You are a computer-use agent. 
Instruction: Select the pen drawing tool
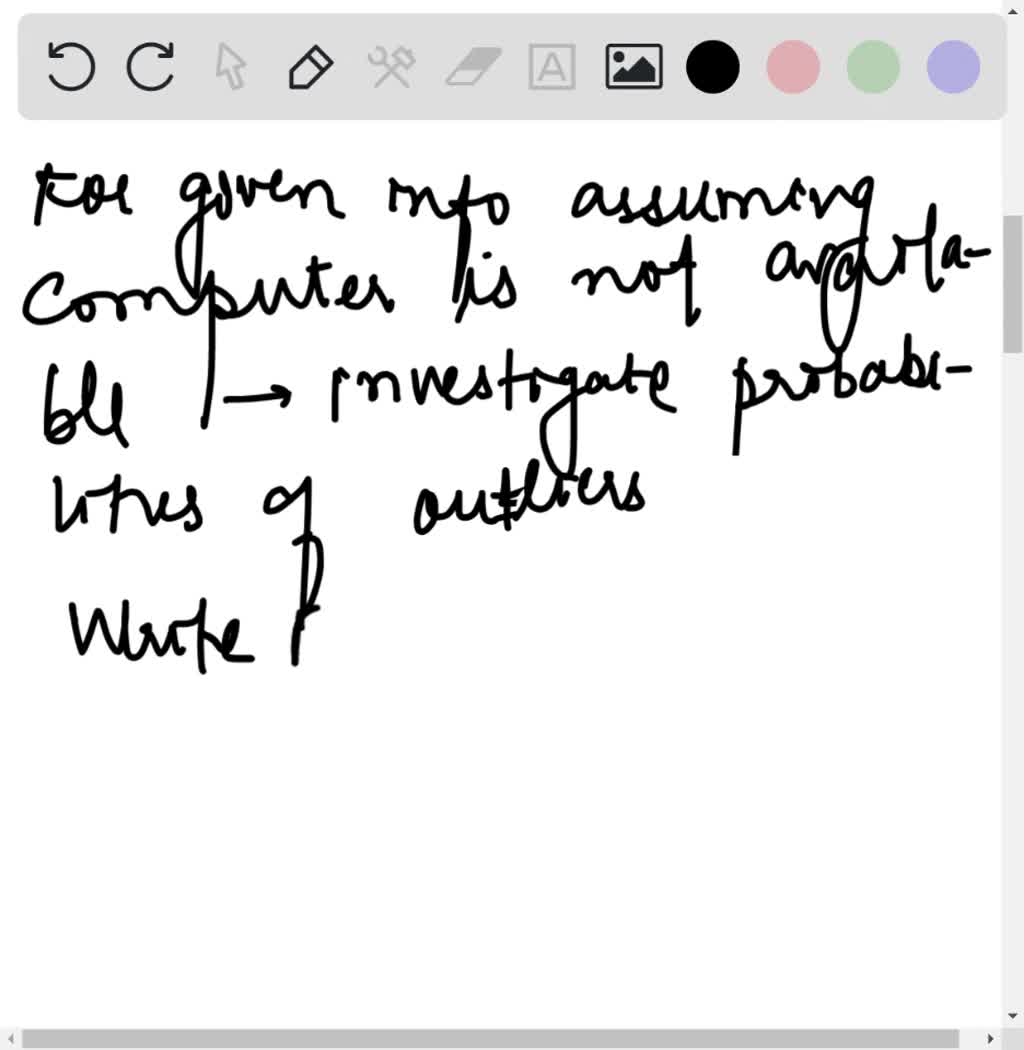pos(311,66)
